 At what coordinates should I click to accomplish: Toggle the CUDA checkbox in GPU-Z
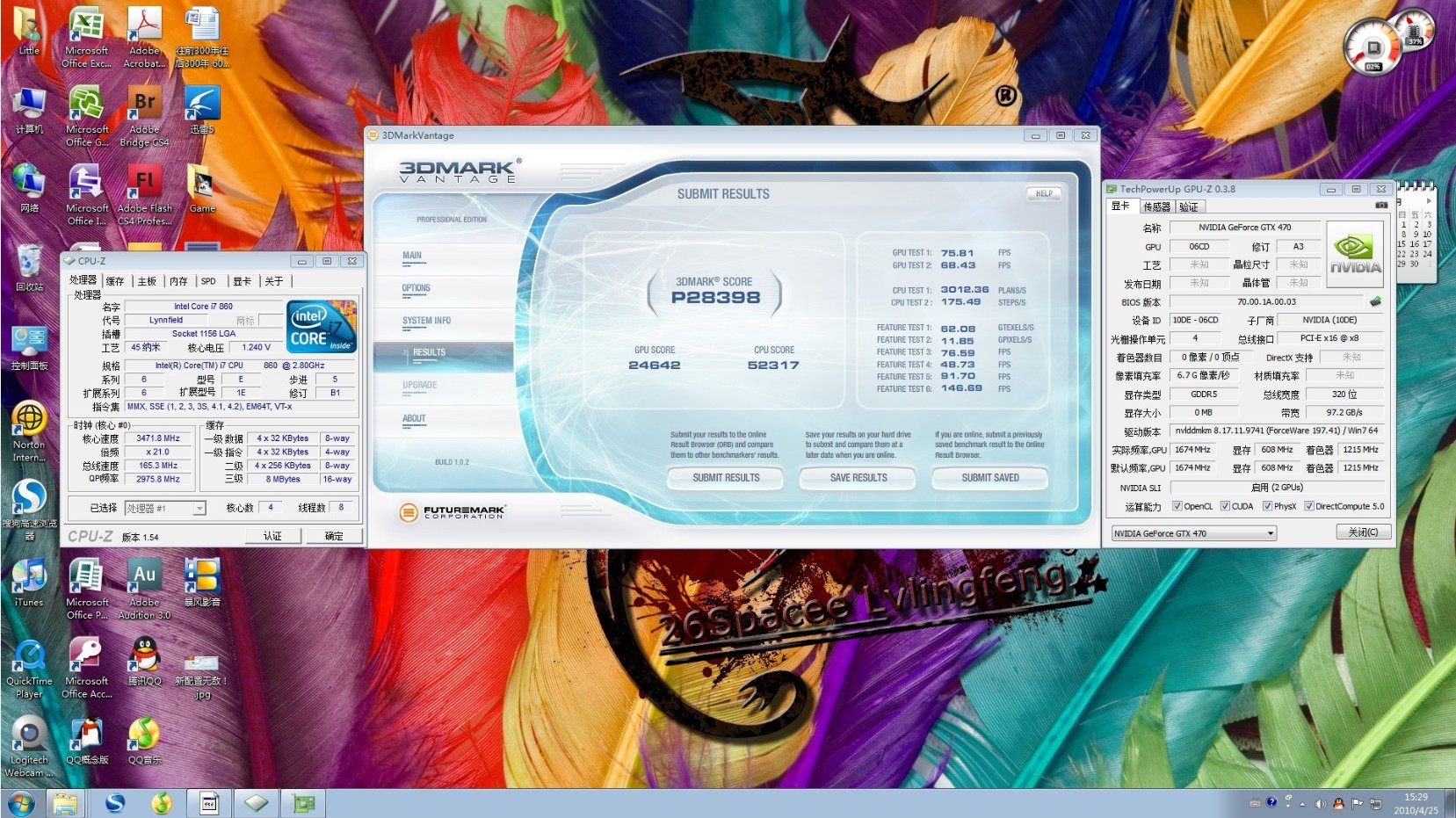[x=1225, y=506]
